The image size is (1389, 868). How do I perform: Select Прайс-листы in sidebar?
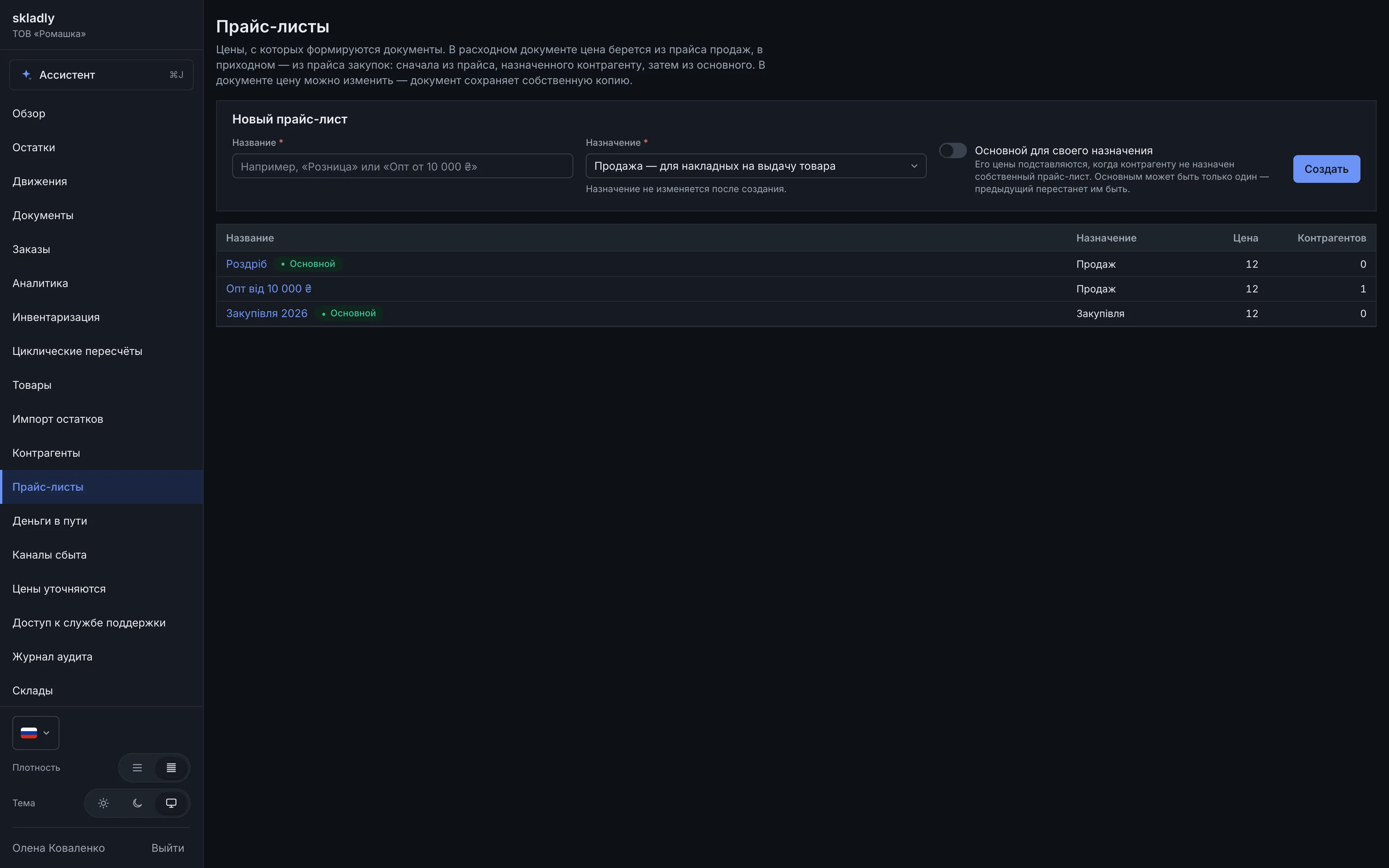pos(101,487)
